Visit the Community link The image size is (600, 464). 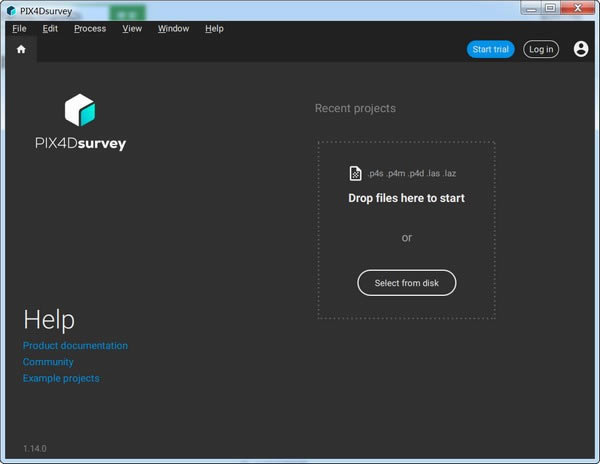[48, 362]
